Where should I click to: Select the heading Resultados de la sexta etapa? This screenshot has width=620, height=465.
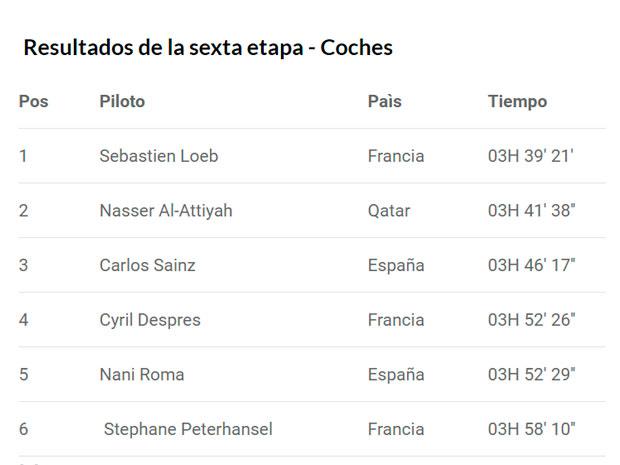click(x=163, y=48)
